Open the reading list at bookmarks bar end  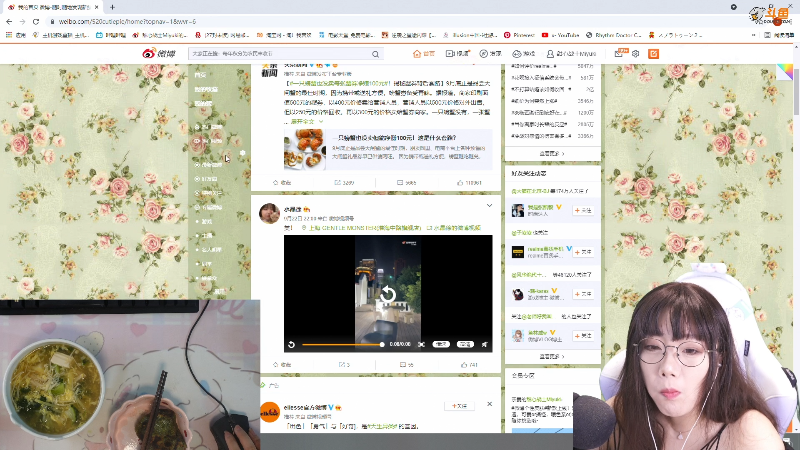778,35
